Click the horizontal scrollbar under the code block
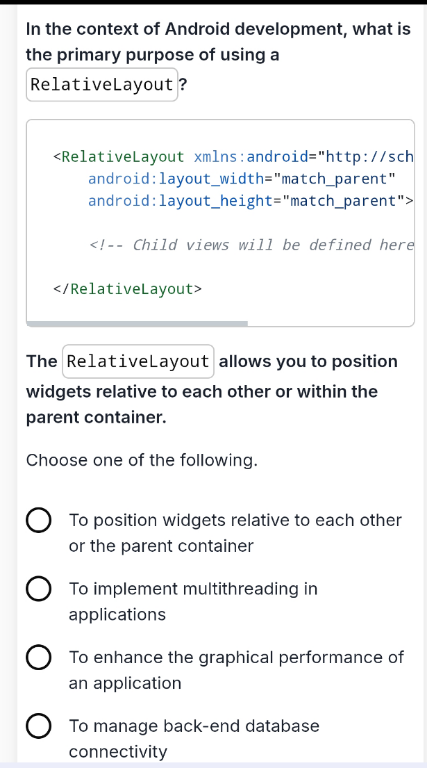The image size is (427, 768). [x=137, y=323]
